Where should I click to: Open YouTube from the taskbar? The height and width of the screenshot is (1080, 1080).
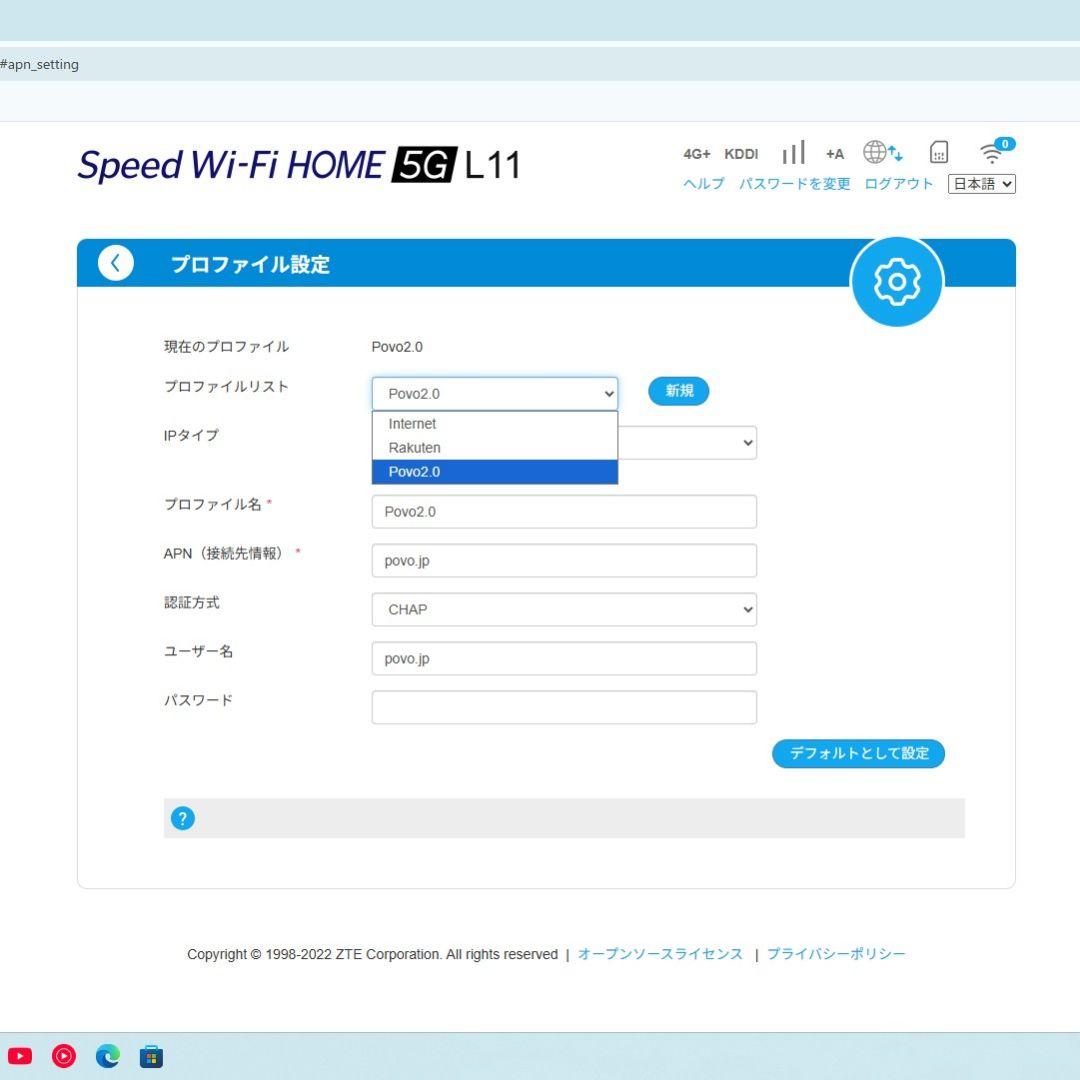click(20, 1056)
